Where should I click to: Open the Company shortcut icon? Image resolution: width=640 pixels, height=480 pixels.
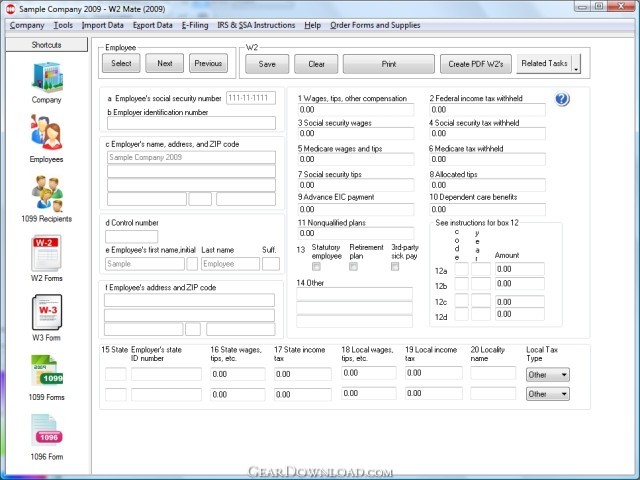tap(47, 78)
